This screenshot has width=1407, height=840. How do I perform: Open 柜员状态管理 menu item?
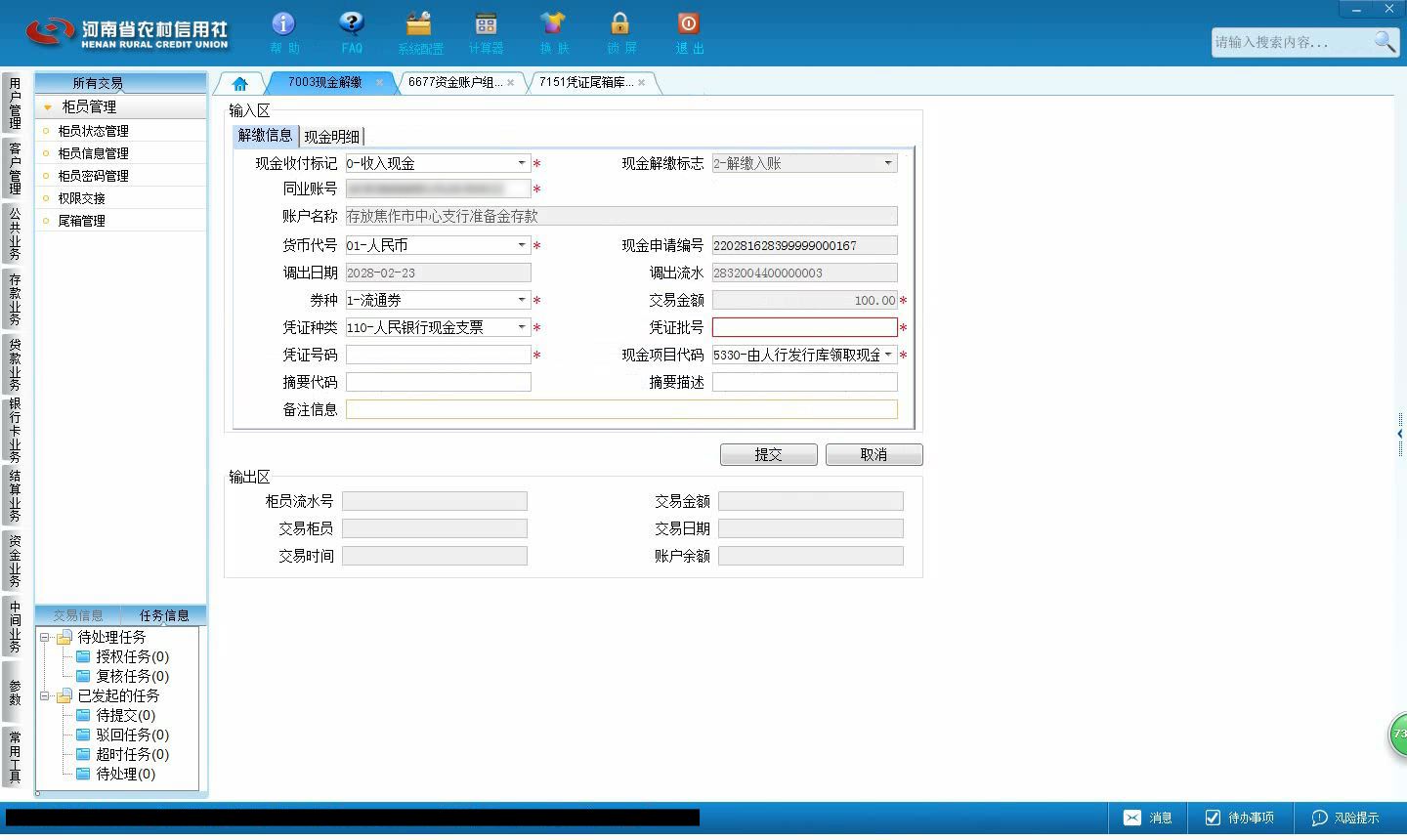120,131
